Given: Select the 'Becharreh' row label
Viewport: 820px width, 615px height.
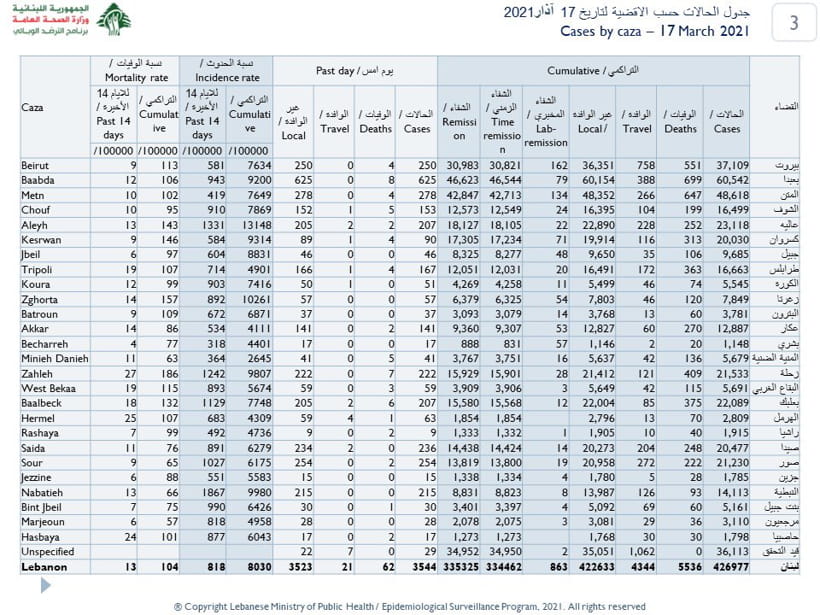Looking at the screenshot, I should [x=44, y=344].
